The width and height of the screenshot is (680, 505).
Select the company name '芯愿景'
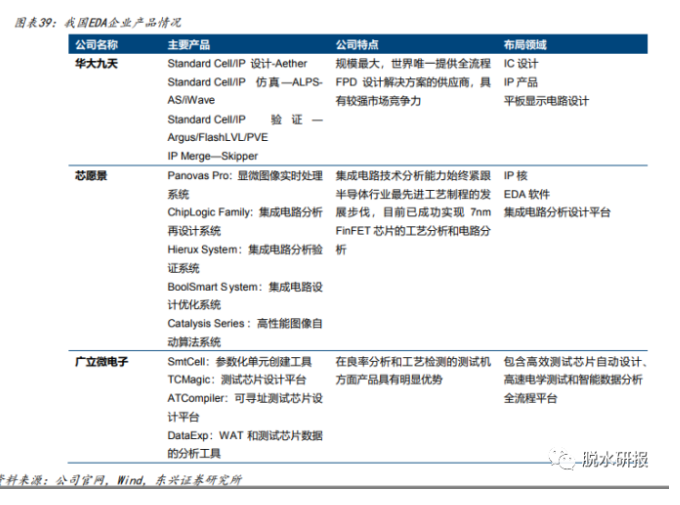click(91, 176)
